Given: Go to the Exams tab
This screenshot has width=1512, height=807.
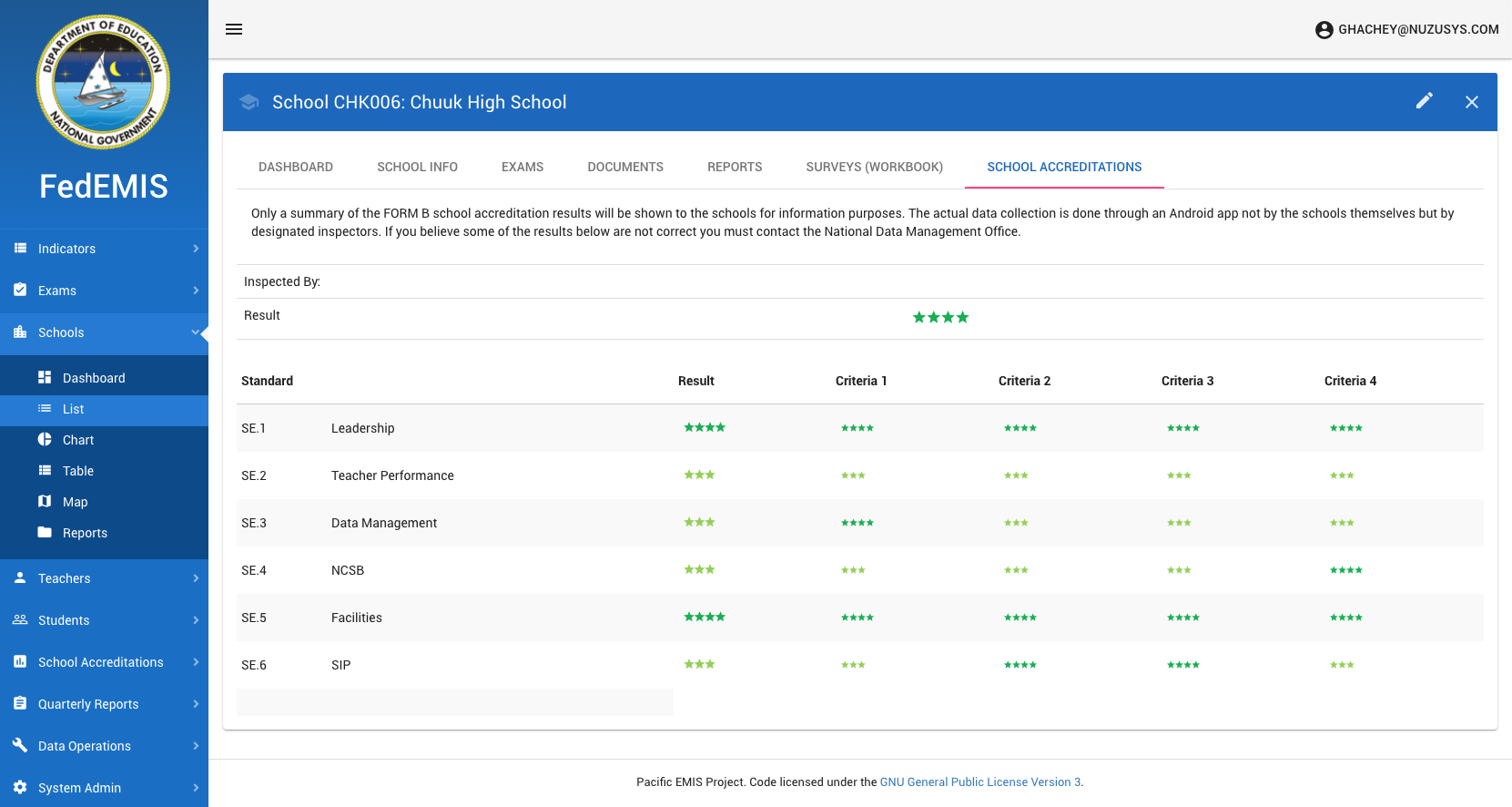Looking at the screenshot, I should click(x=523, y=167).
